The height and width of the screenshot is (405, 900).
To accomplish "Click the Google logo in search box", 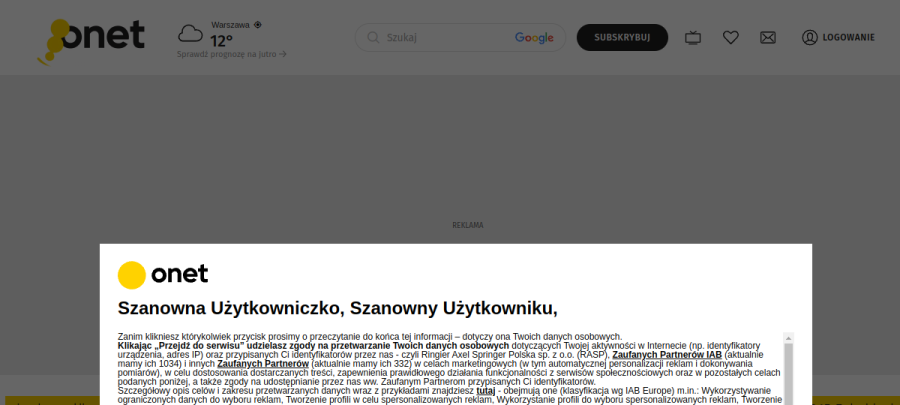I will click(x=534, y=38).
